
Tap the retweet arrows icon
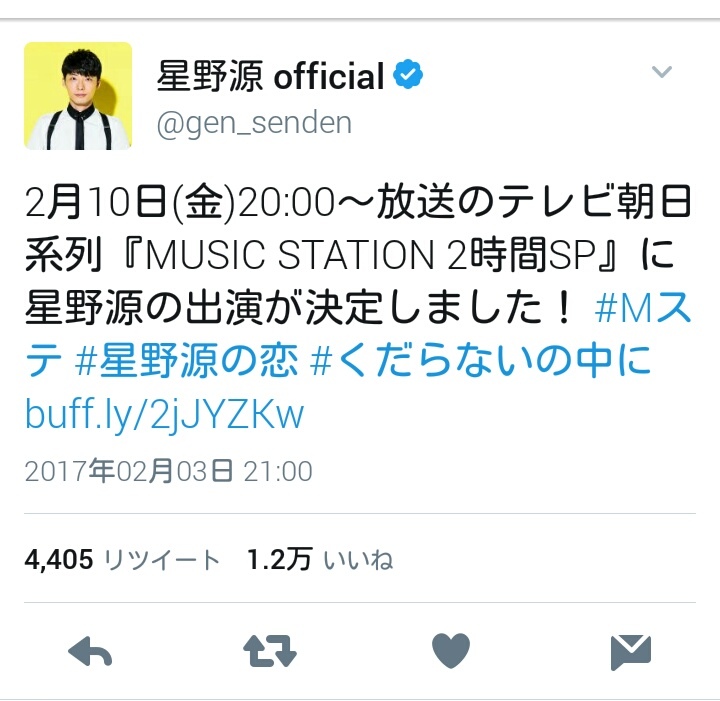[x=270, y=651]
